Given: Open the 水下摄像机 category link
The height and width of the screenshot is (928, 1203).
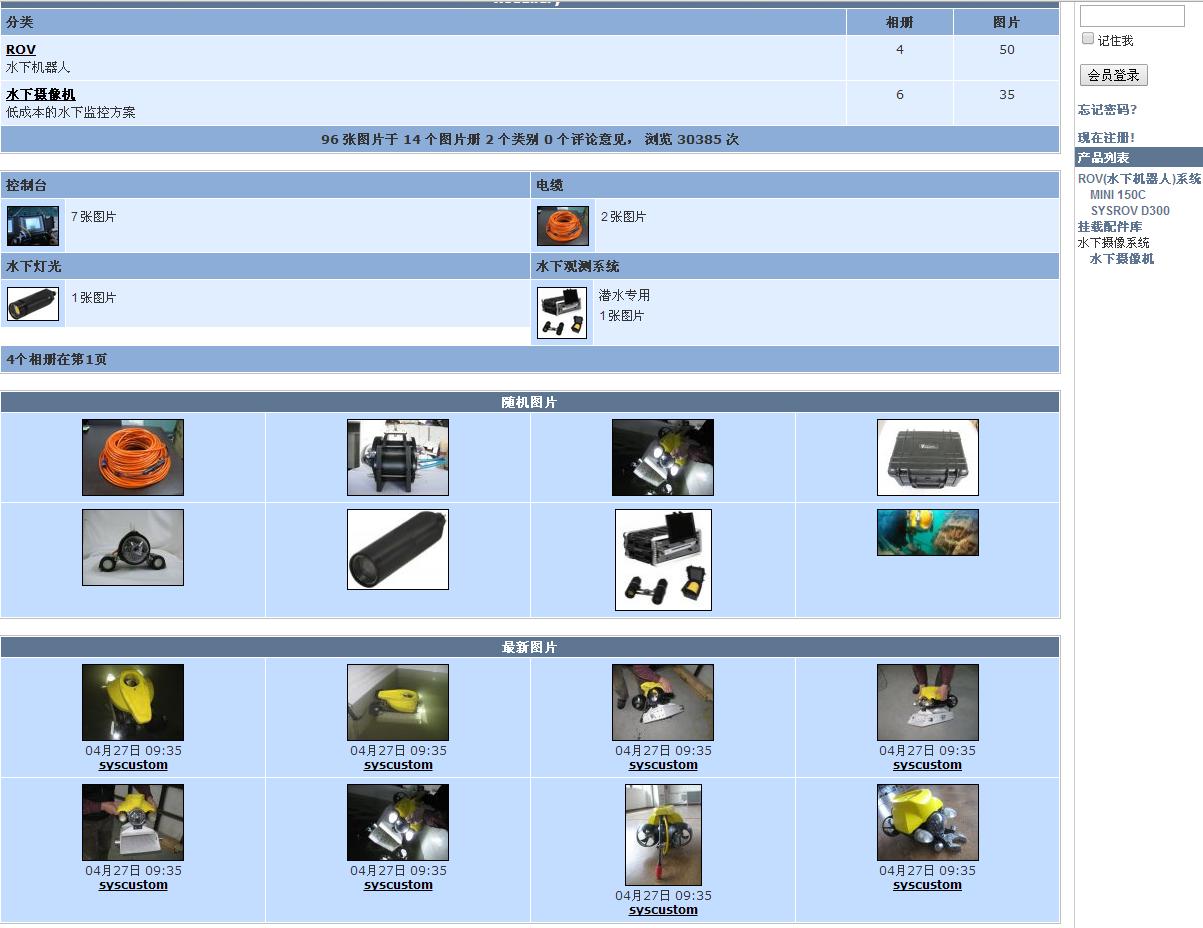Looking at the screenshot, I should pyautogui.click(x=41, y=95).
